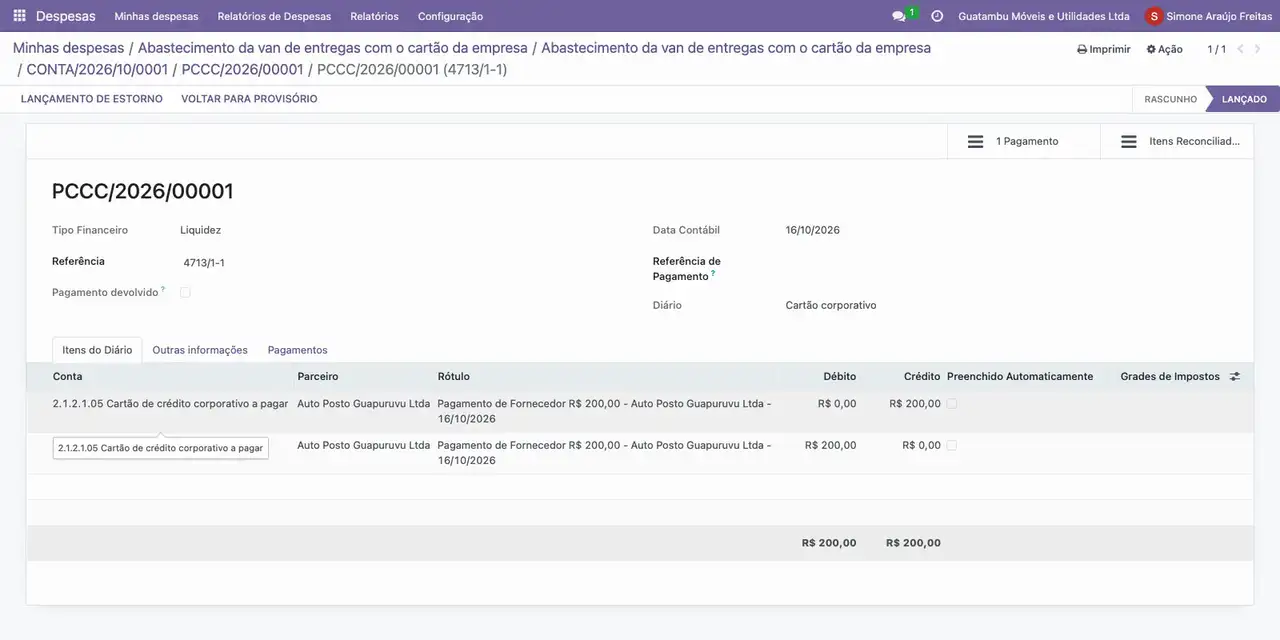The width and height of the screenshot is (1280, 640).
Task: Click the Itens Reconciliados list icon
Action: click(x=1129, y=142)
